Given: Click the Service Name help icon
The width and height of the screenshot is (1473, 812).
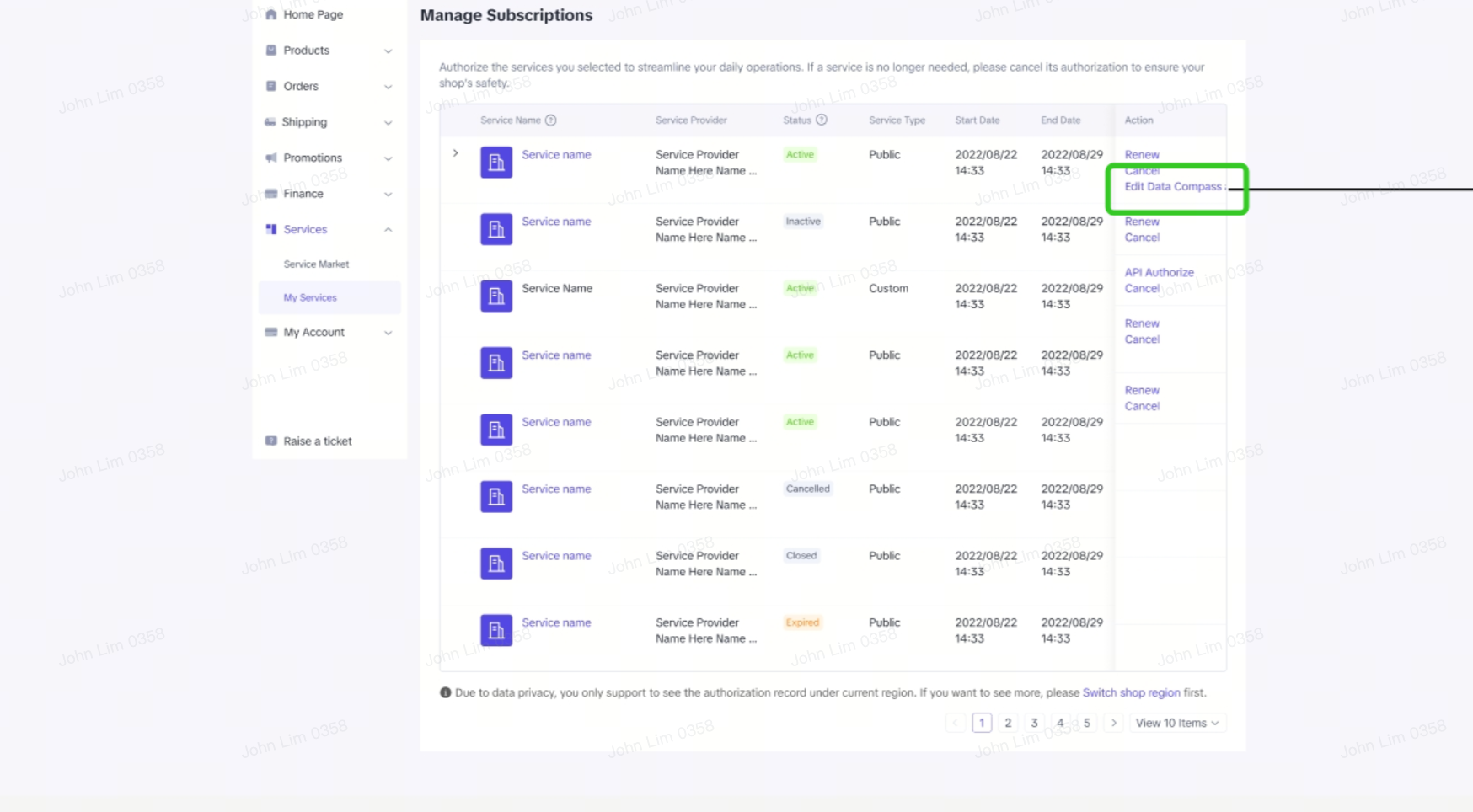Looking at the screenshot, I should coord(550,120).
